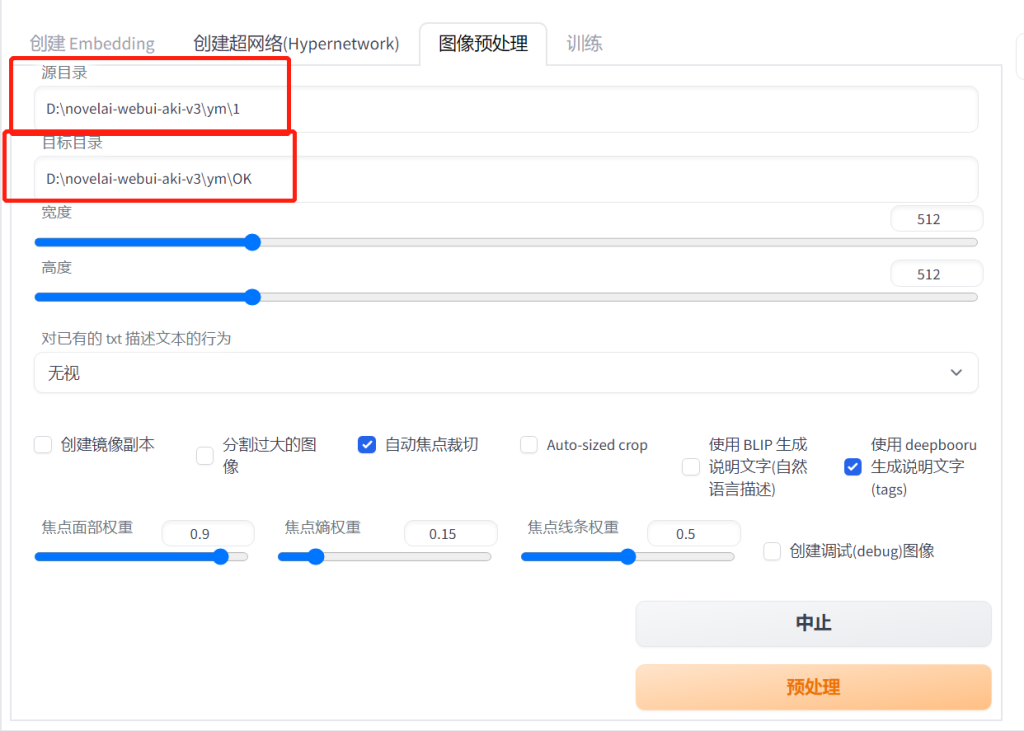This screenshot has height=731, width=1024.
Task: Click the 高度 value box showing 512
Action: 935,274
